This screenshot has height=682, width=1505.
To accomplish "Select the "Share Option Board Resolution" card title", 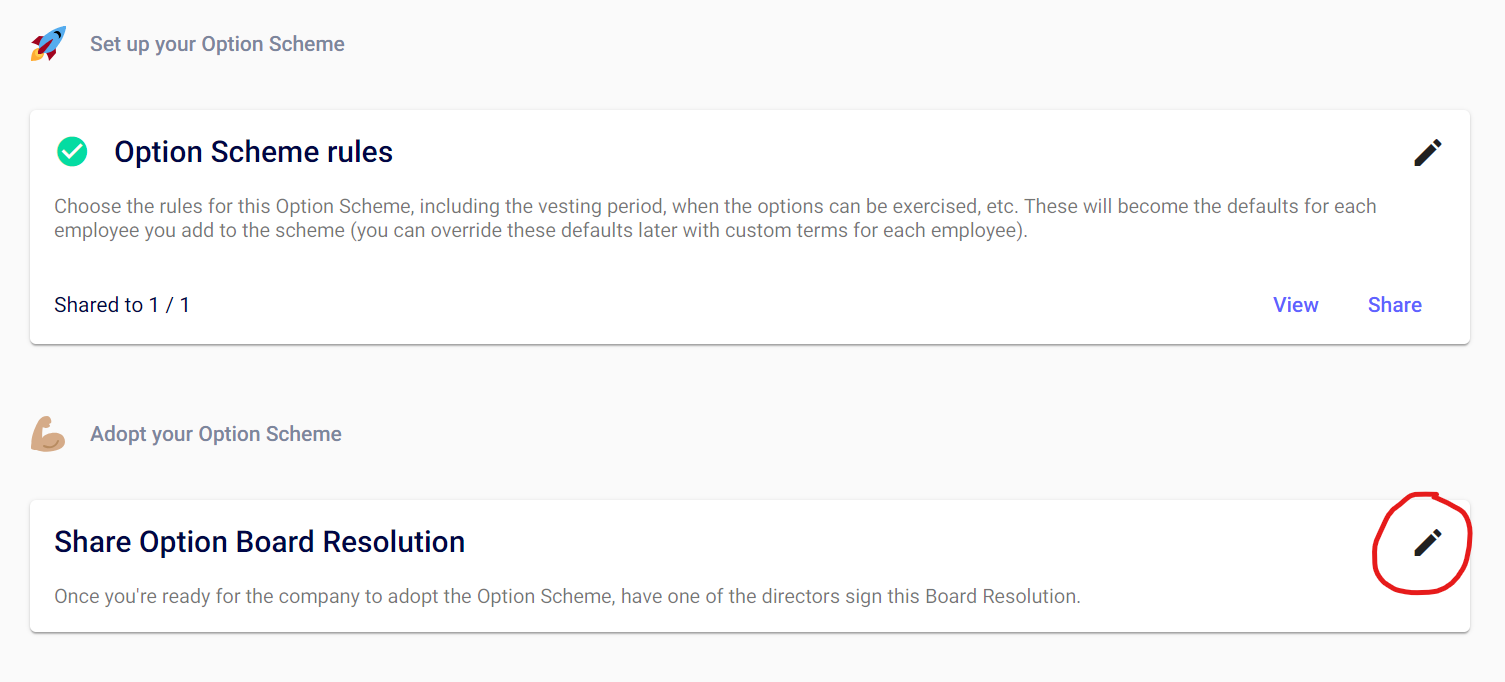I will (x=259, y=542).
